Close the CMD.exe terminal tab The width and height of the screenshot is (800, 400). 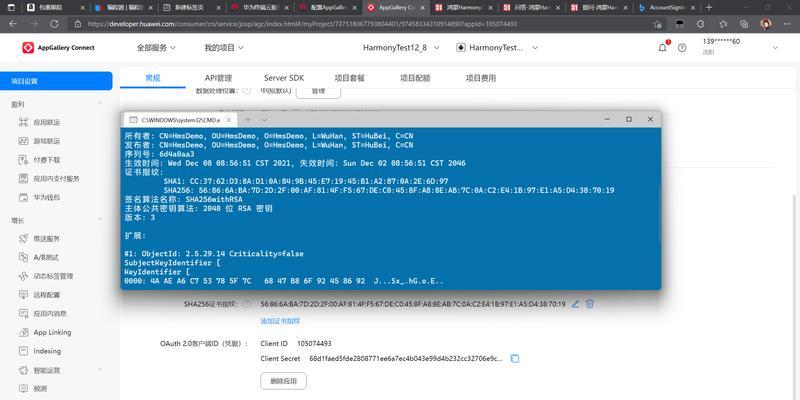[229, 119]
